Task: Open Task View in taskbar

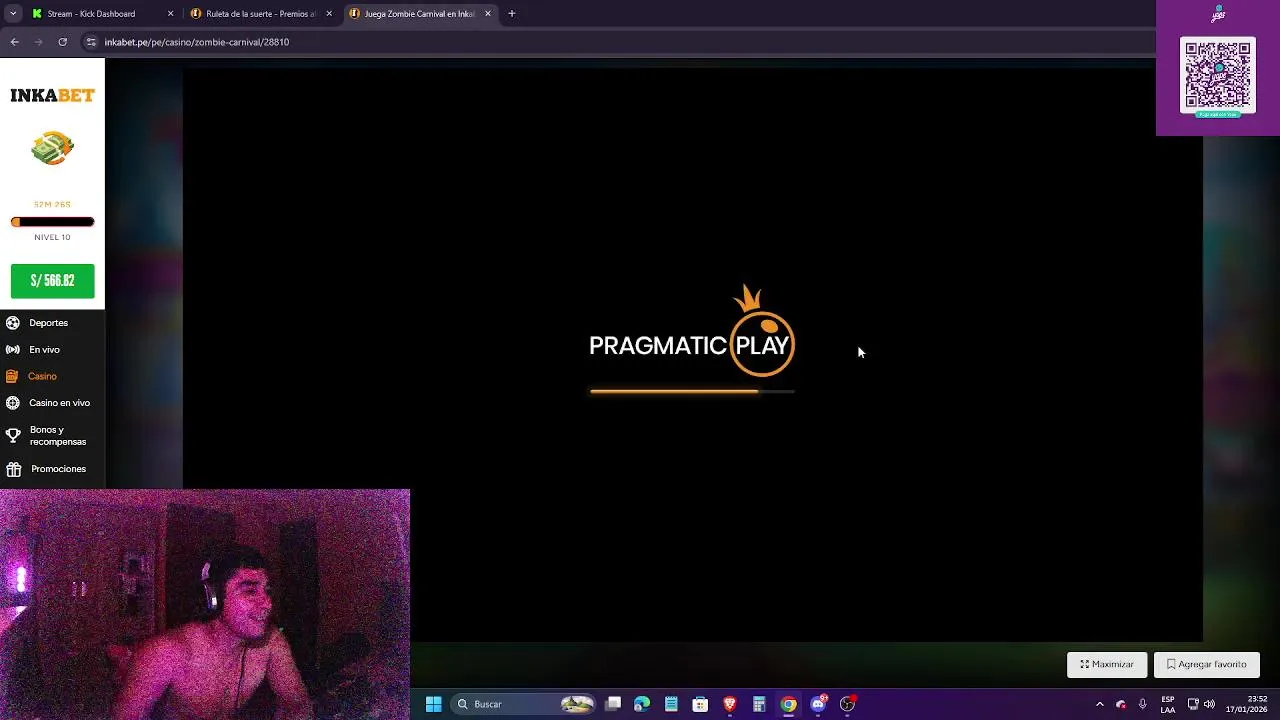Action: (x=613, y=704)
